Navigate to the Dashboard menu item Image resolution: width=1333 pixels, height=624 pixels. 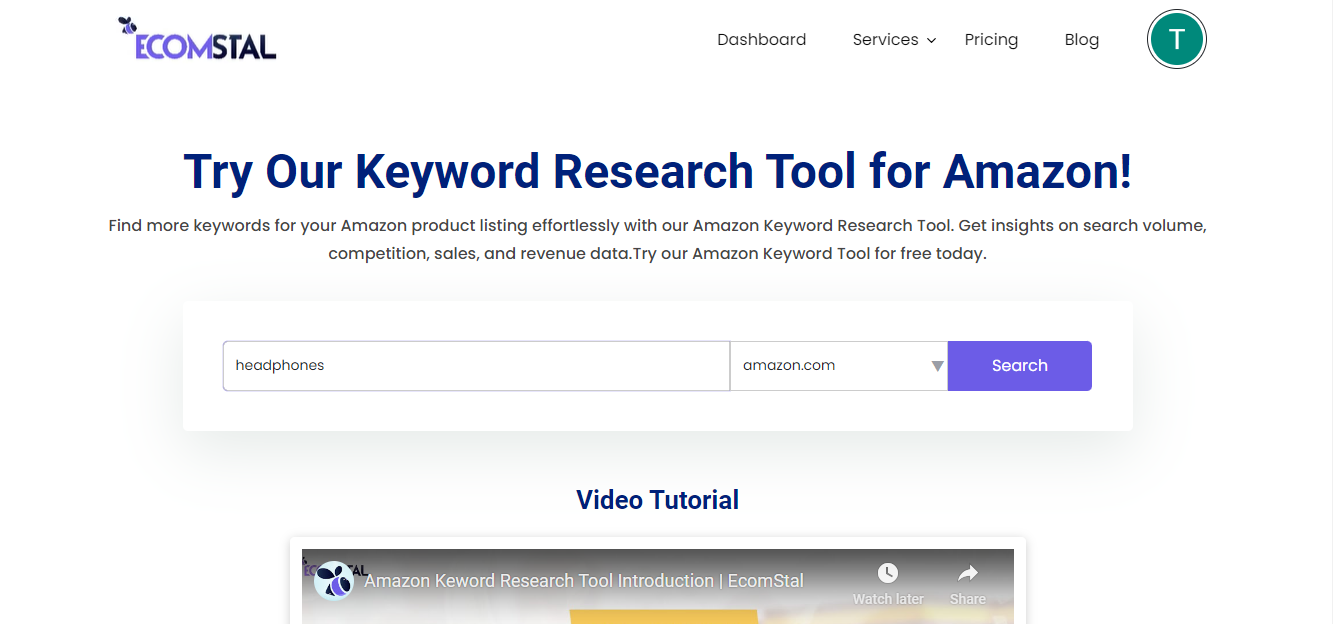[761, 39]
